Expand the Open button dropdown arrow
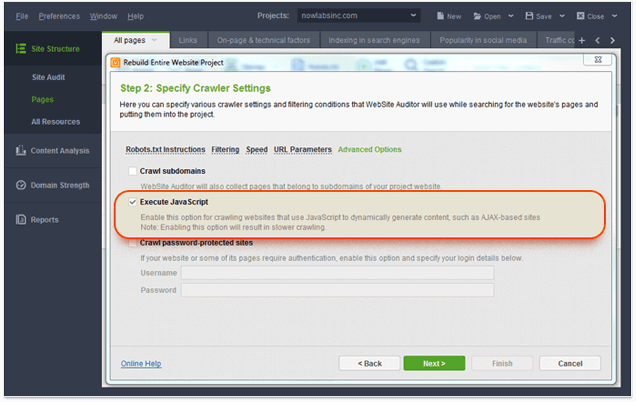The width and height of the screenshot is (636, 402). 511,16
